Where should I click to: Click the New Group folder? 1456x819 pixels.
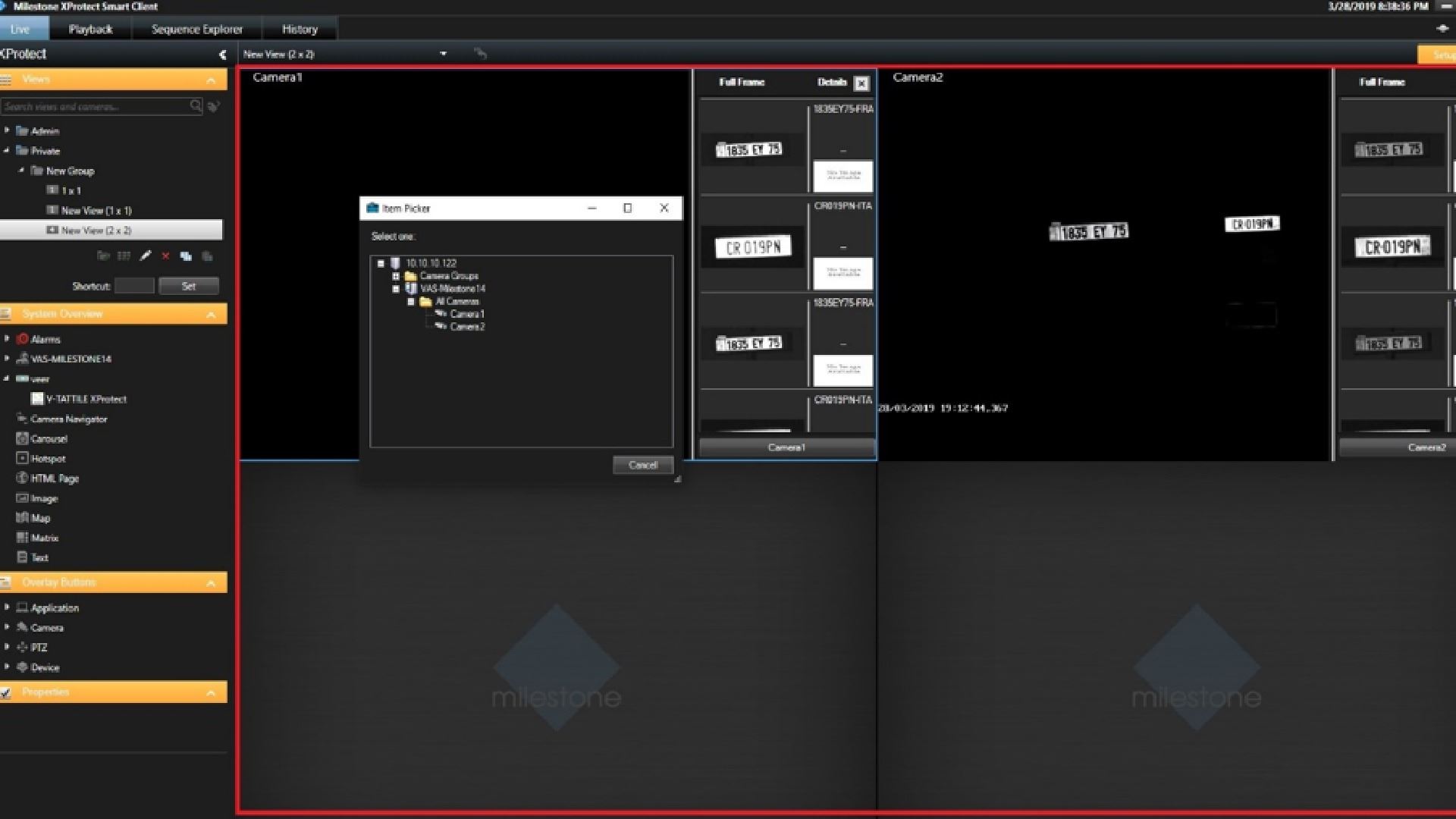[70, 171]
